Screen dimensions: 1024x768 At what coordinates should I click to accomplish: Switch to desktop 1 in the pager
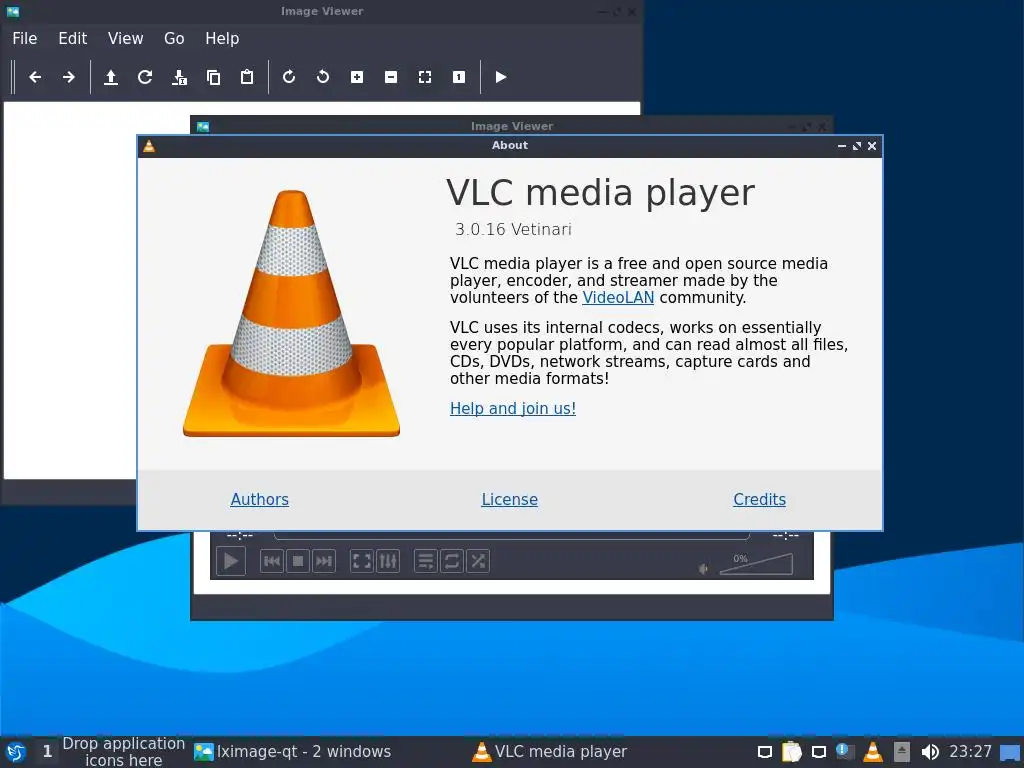pyautogui.click(x=47, y=752)
